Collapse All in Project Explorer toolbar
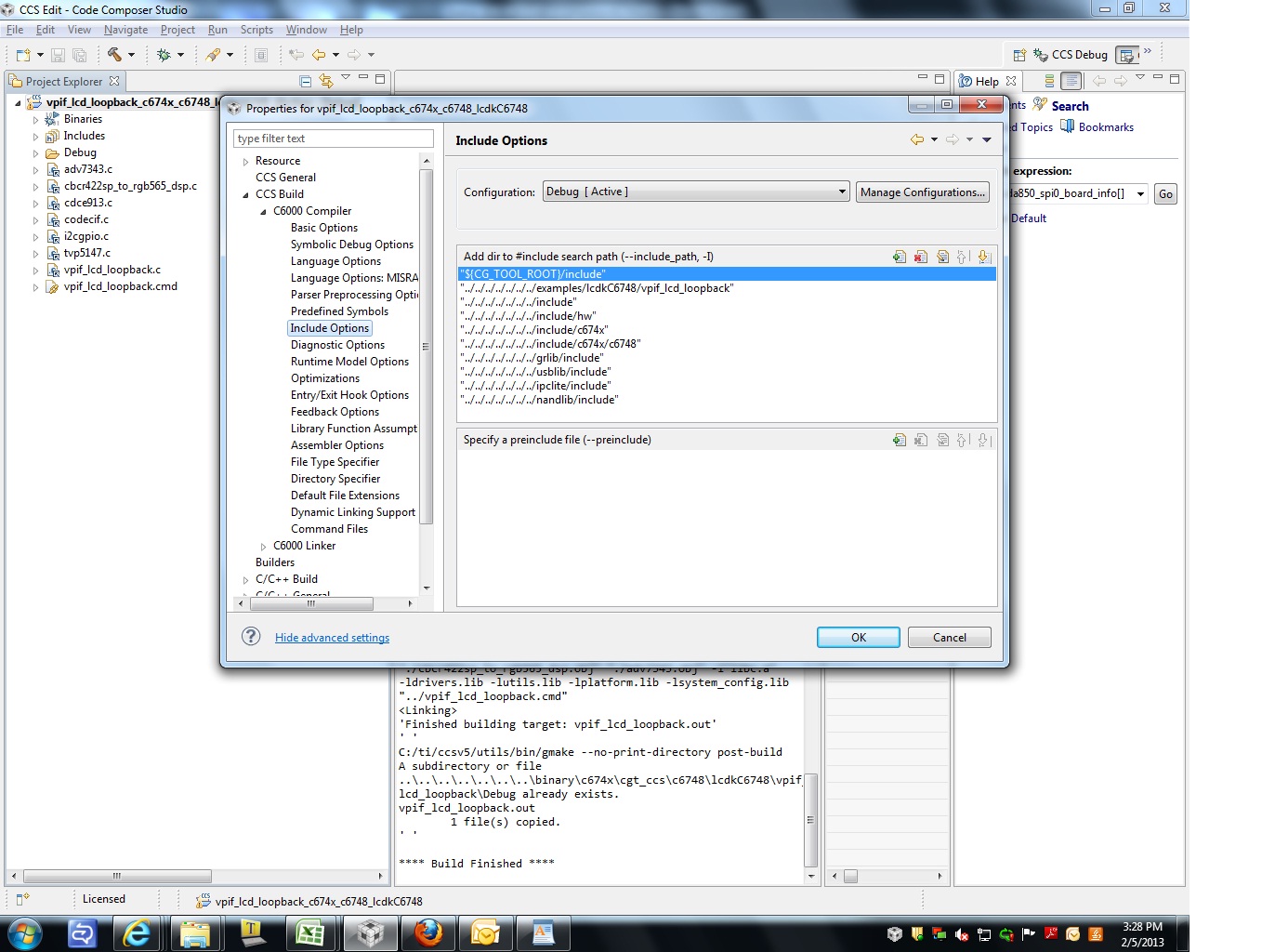 (x=306, y=81)
